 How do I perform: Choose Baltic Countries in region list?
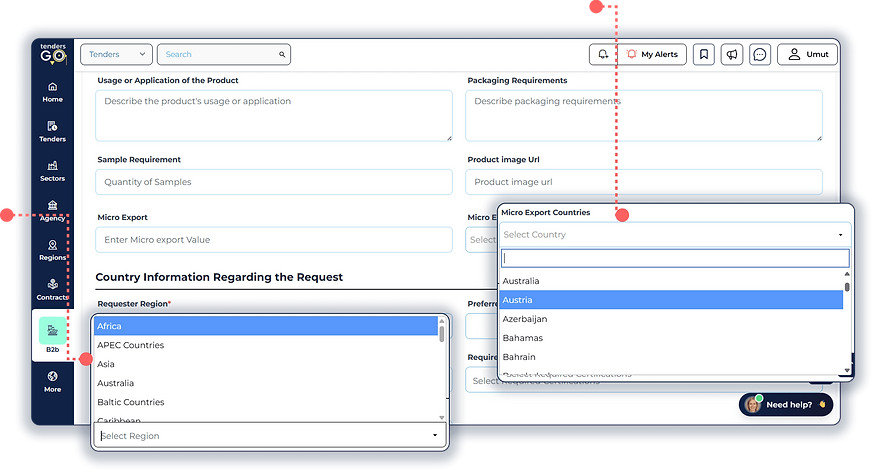pyautogui.click(x=266, y=402)
